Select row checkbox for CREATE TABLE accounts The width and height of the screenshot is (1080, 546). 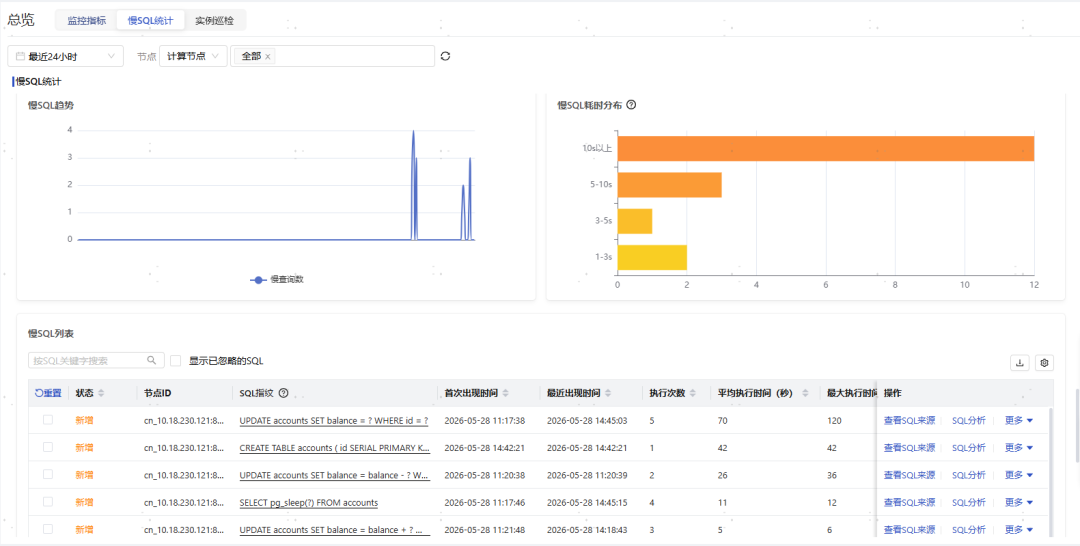tap(48, 447)
